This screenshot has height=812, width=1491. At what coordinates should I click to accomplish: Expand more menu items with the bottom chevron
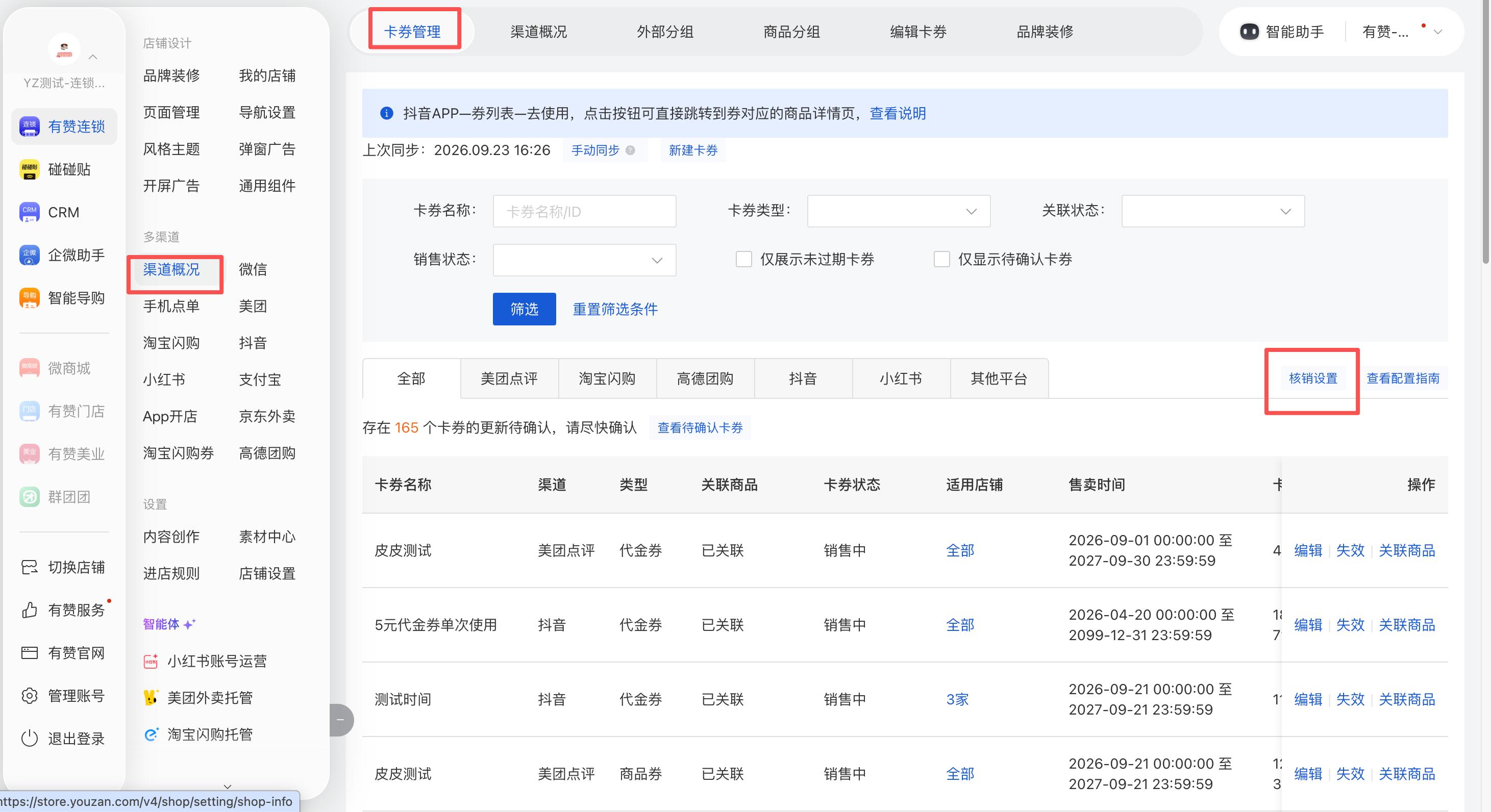coord(228,786)
